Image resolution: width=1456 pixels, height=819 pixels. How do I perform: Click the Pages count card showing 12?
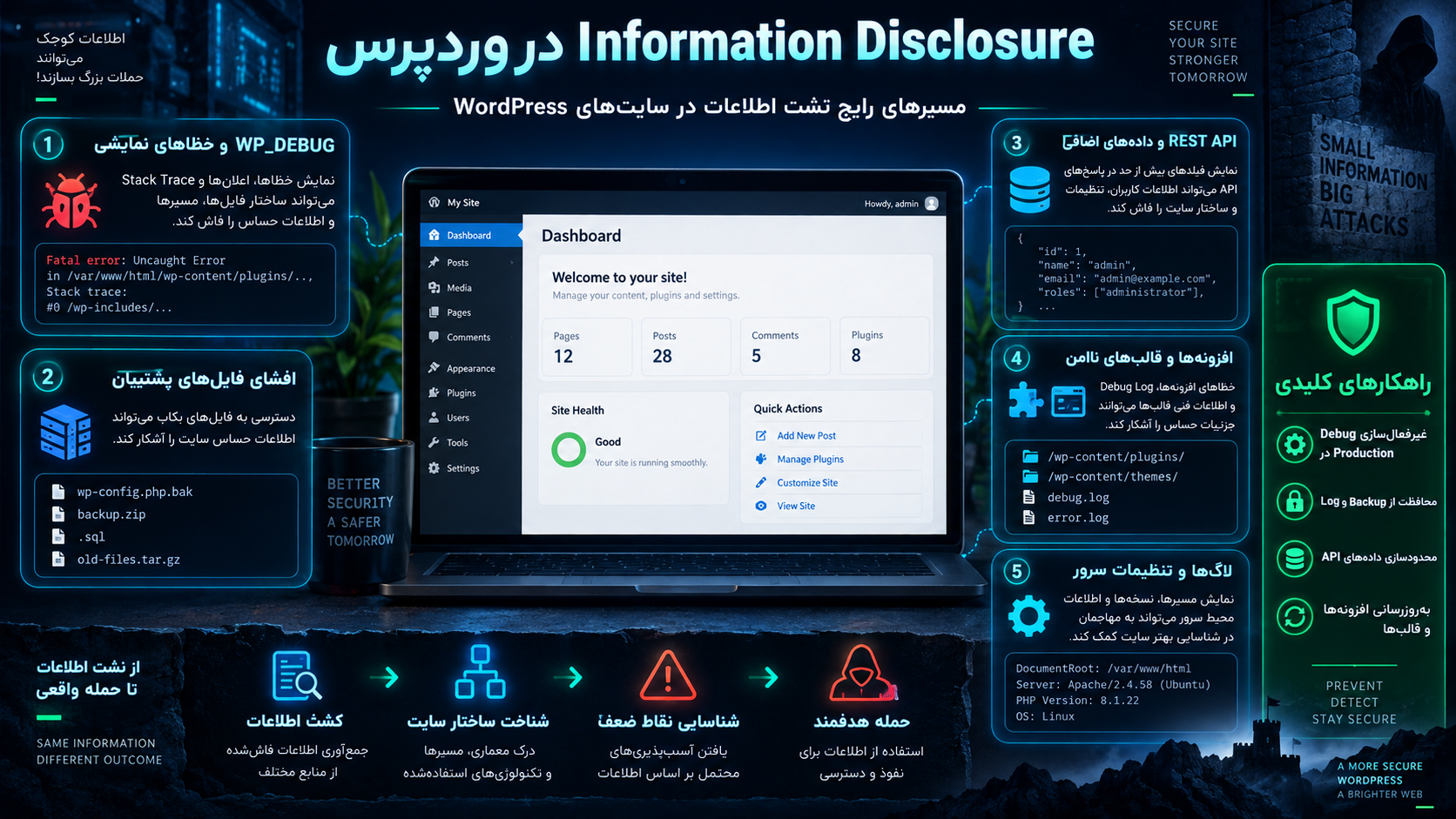tap(587, 347)
